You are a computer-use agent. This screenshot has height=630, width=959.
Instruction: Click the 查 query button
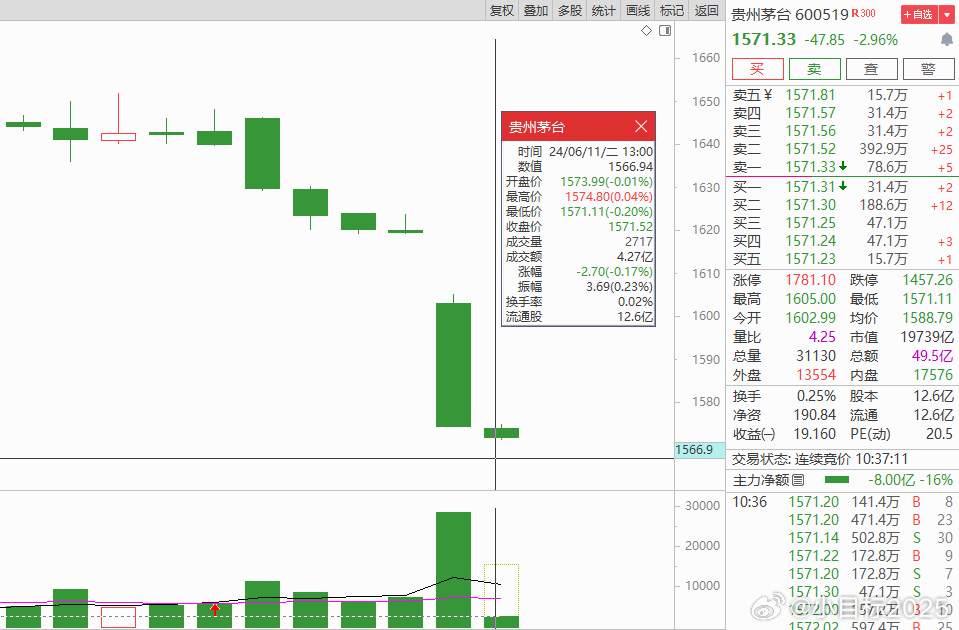(x=872, y=69)
